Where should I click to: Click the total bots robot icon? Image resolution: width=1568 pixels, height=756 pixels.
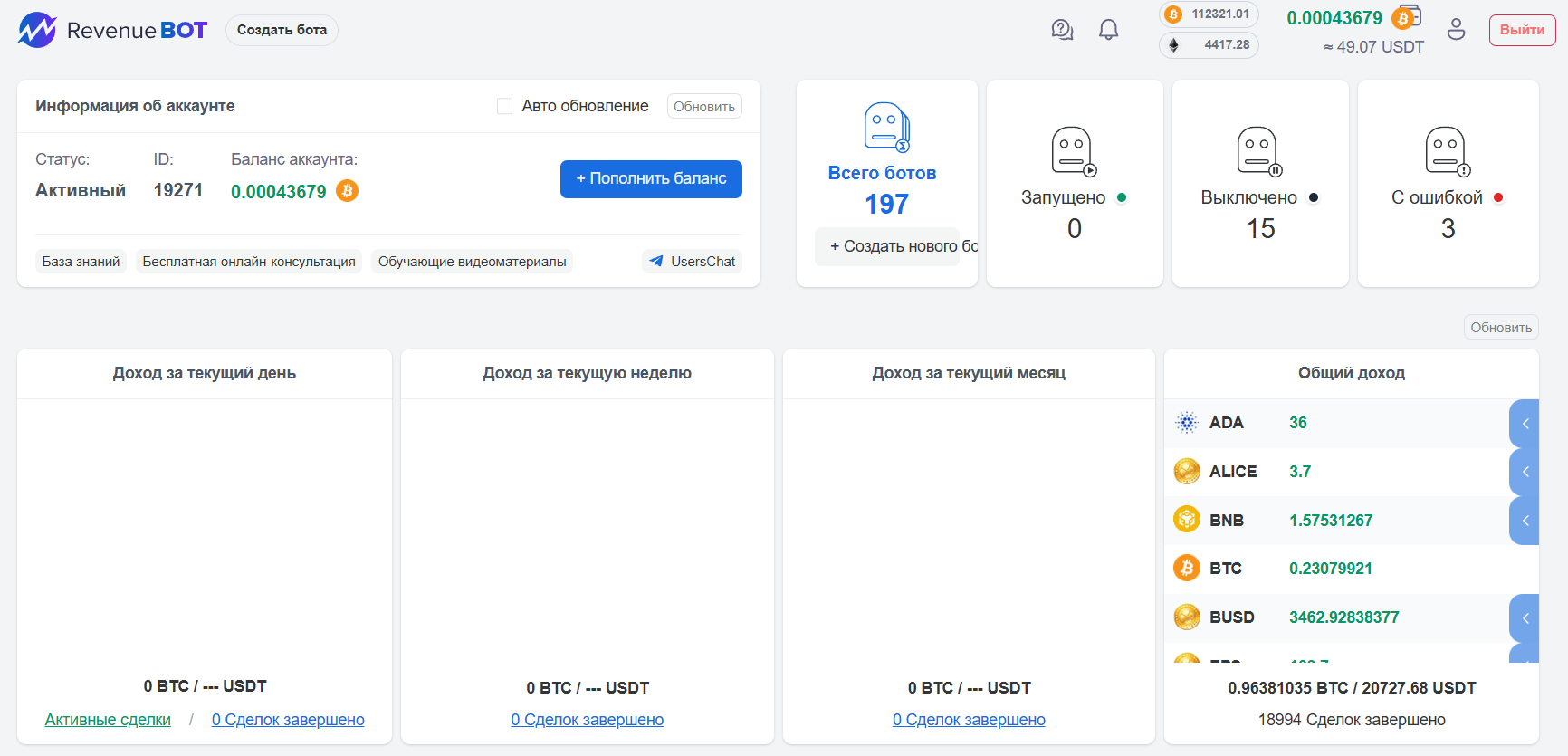(886, 127)
